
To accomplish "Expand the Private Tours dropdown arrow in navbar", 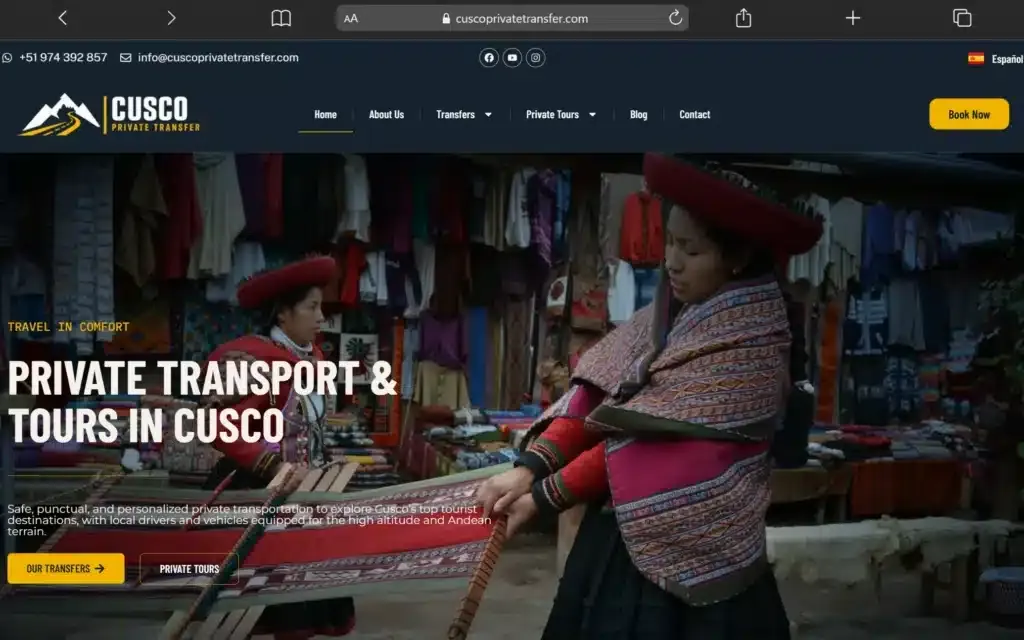I will click(592, 114).
